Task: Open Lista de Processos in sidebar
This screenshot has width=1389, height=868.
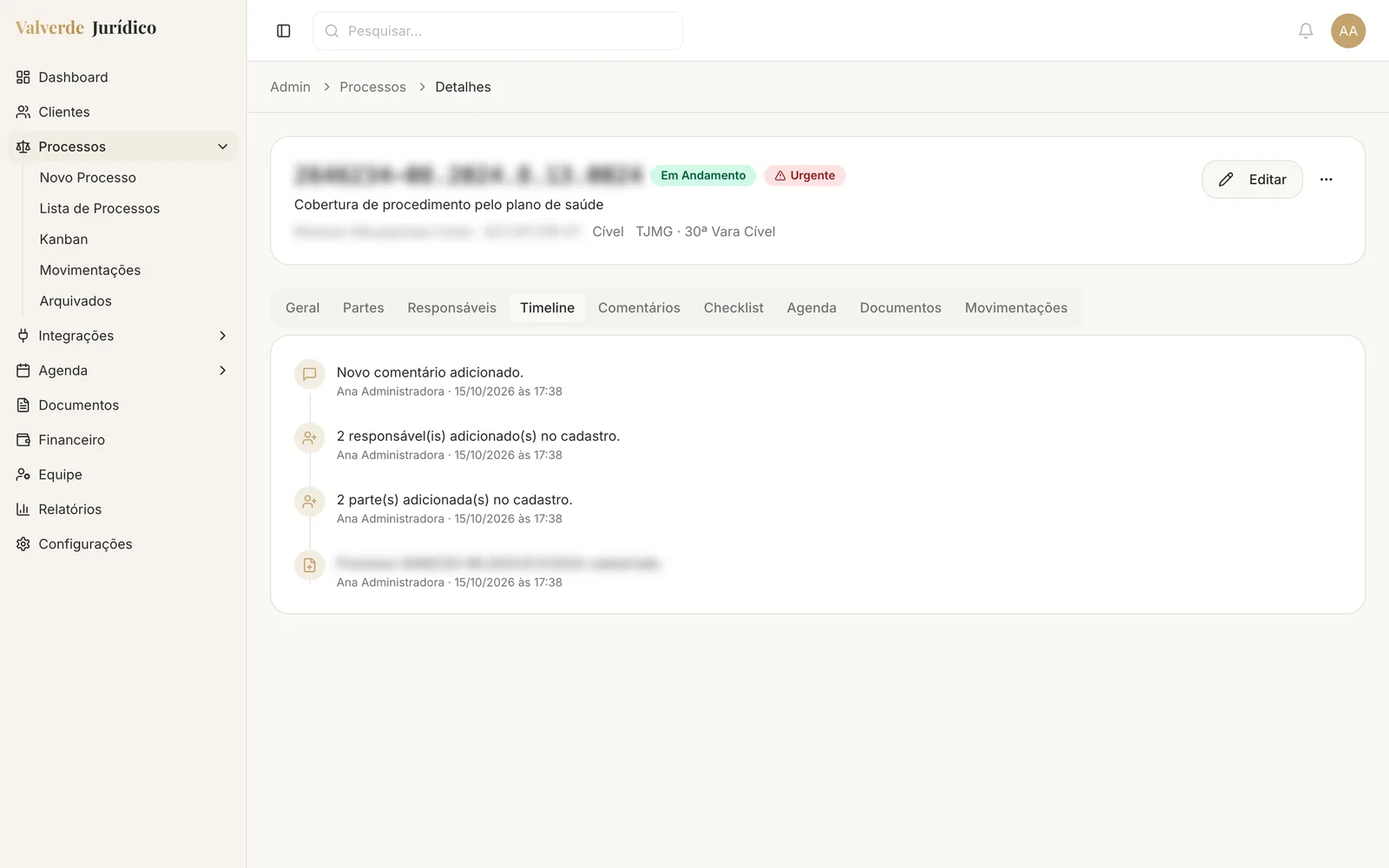Action: 100,208
